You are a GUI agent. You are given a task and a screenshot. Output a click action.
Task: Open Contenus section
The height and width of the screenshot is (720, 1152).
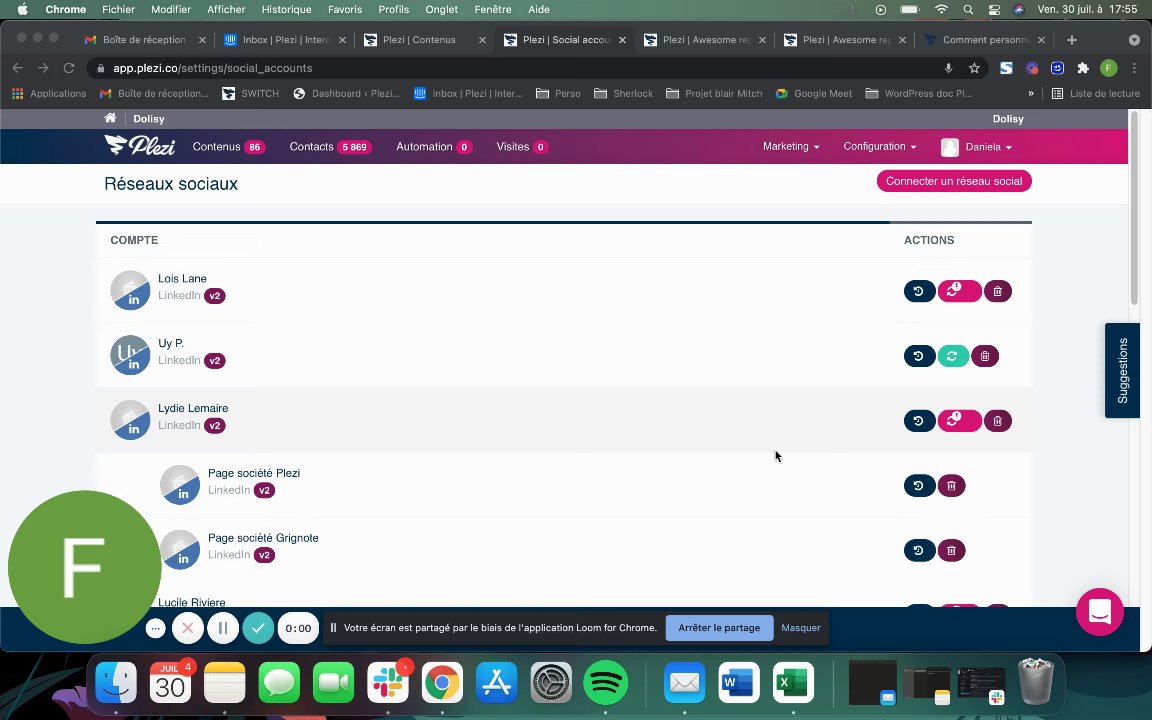[228, 147]
